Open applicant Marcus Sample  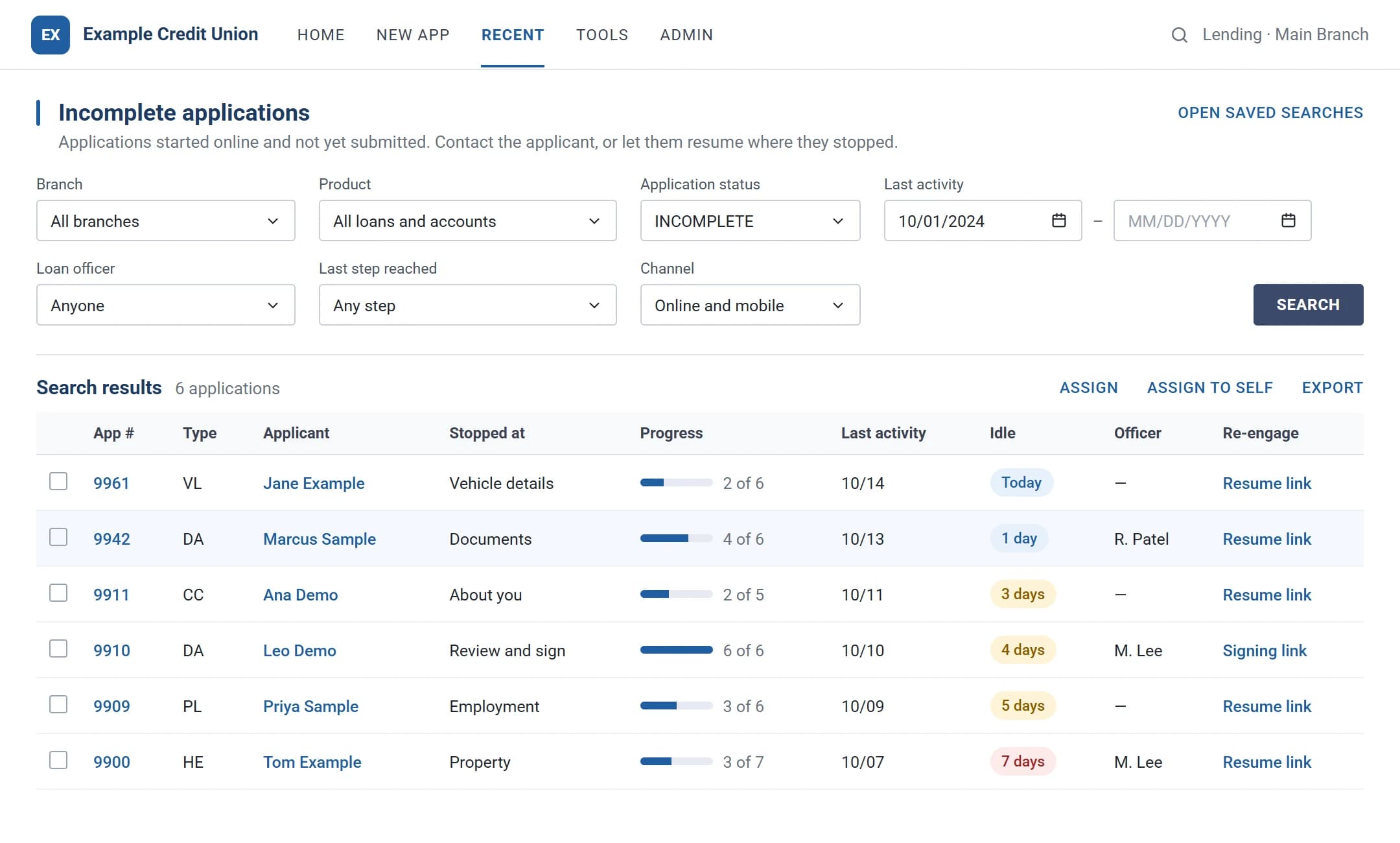pos(320,539)
